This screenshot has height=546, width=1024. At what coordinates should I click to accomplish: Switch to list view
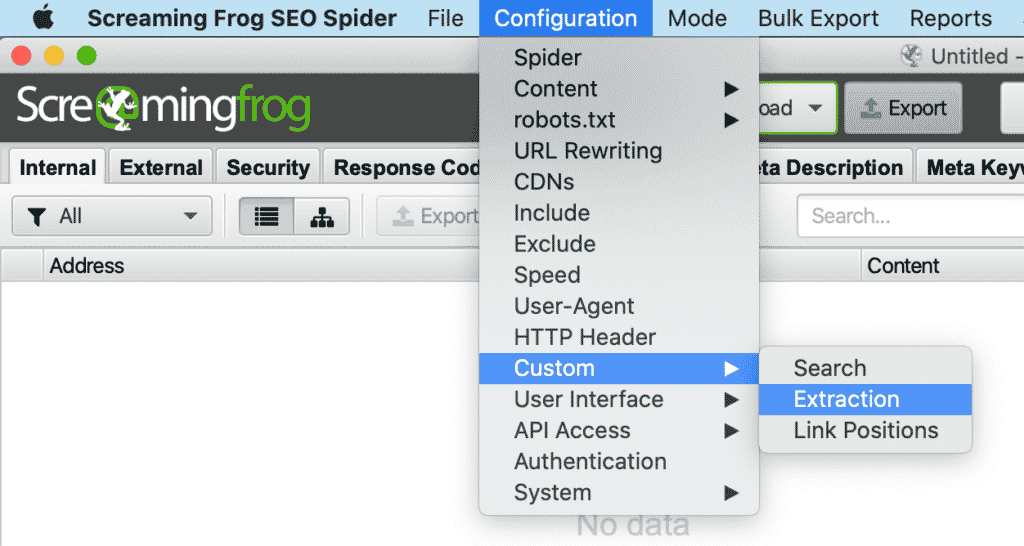click(x=266, y=216)
